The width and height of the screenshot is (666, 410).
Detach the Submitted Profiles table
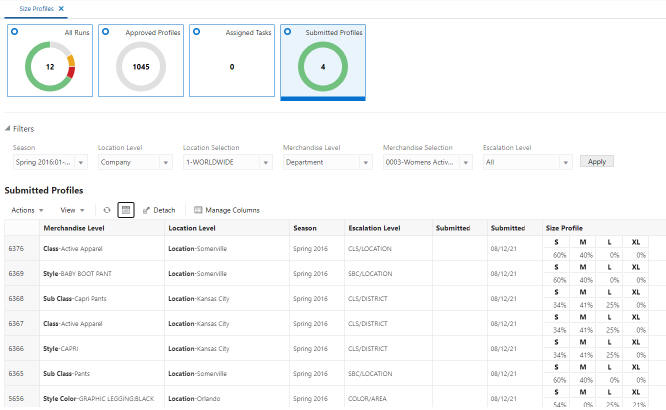(159, 210)
